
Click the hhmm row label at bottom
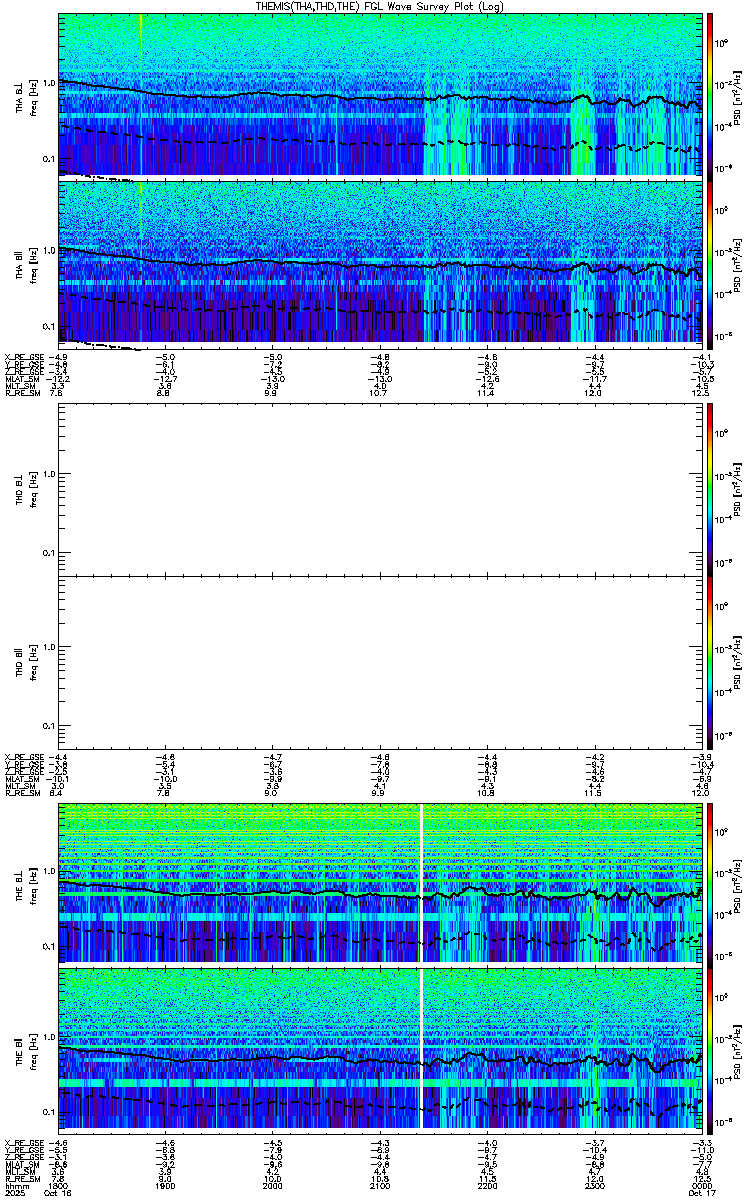[15, 1186]
